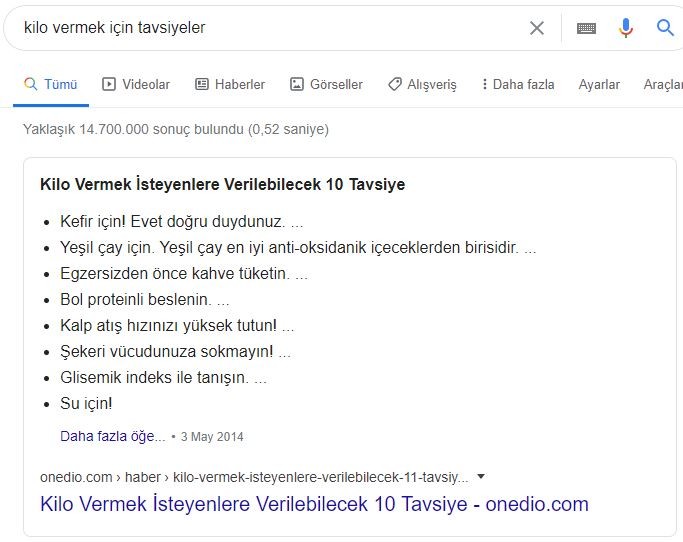The image size is (683, 542).
Task: Select 'Bol proteinli beslenin' item
Action: 145,299
